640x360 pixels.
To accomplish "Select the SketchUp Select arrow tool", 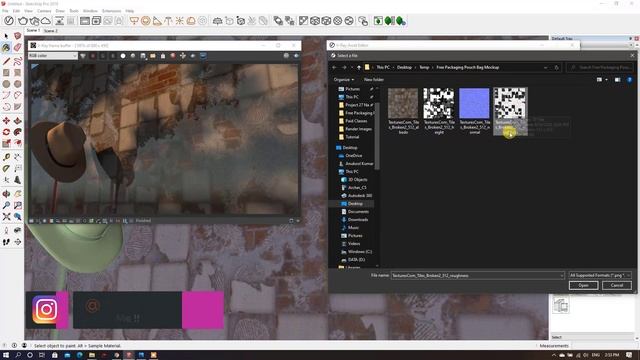I will click(x=6, y=36).
